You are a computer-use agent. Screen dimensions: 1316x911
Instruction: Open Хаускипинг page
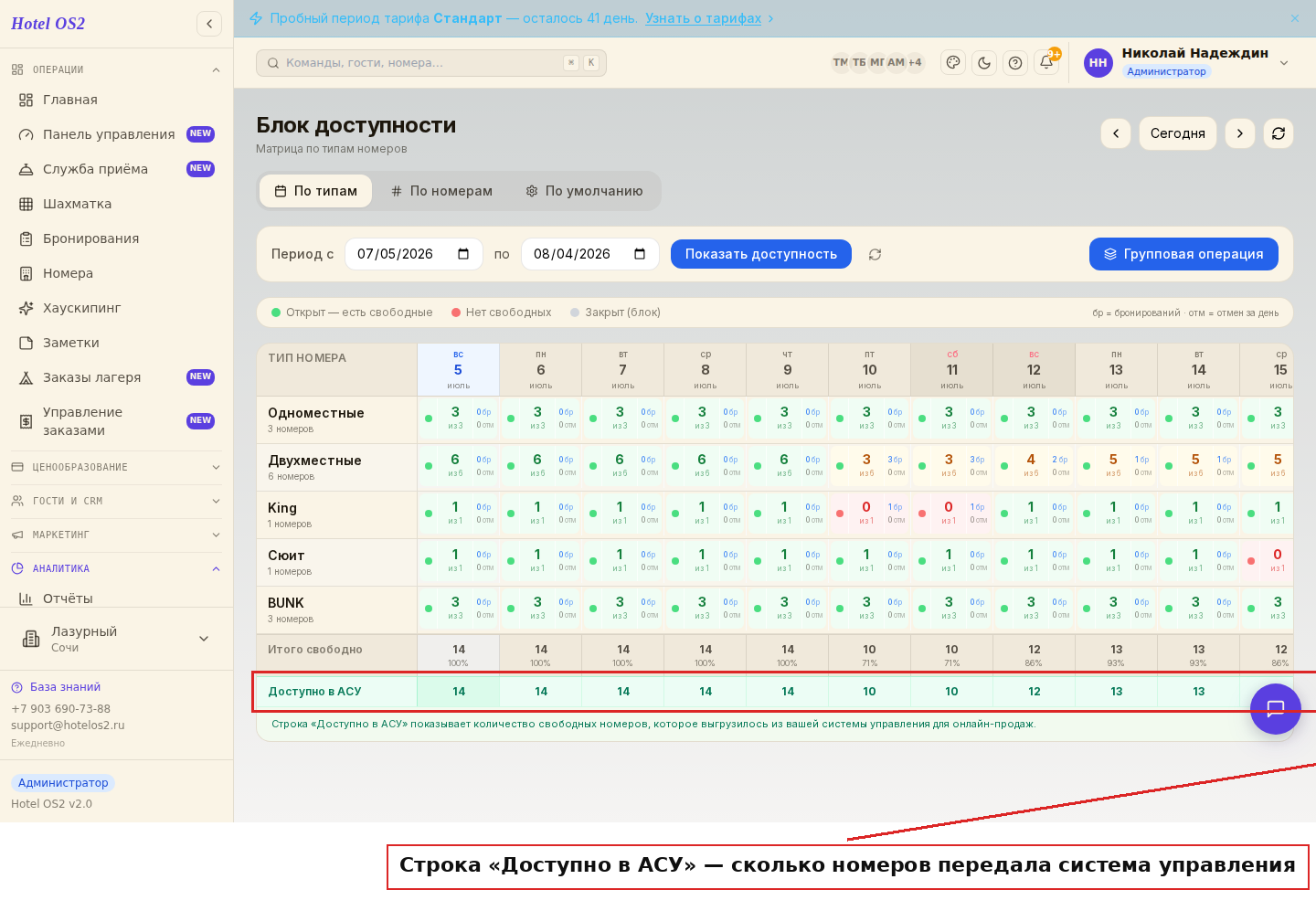117,308
